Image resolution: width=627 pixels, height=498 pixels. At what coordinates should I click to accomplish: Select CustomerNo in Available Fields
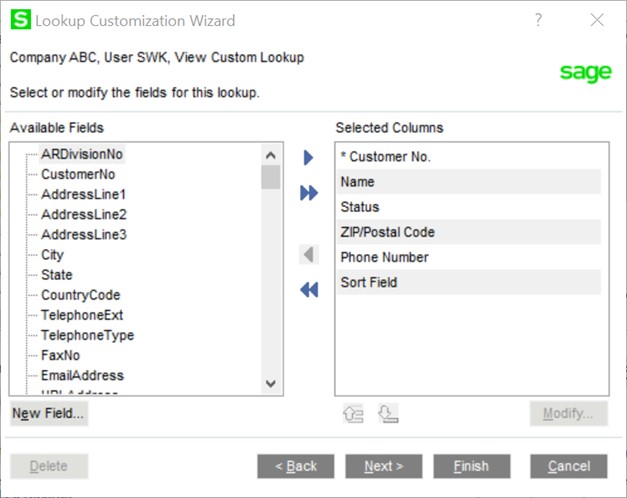coord(78,174)
